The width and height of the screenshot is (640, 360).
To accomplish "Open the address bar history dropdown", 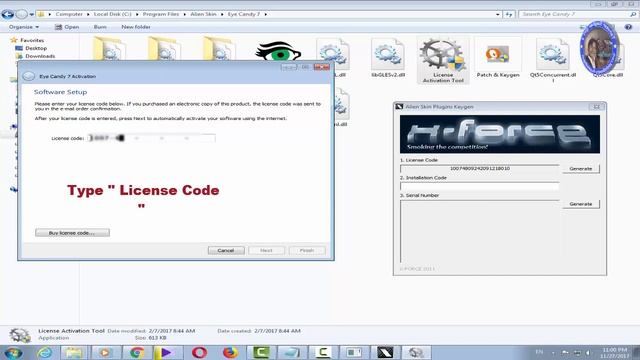I will click(498, 14).
